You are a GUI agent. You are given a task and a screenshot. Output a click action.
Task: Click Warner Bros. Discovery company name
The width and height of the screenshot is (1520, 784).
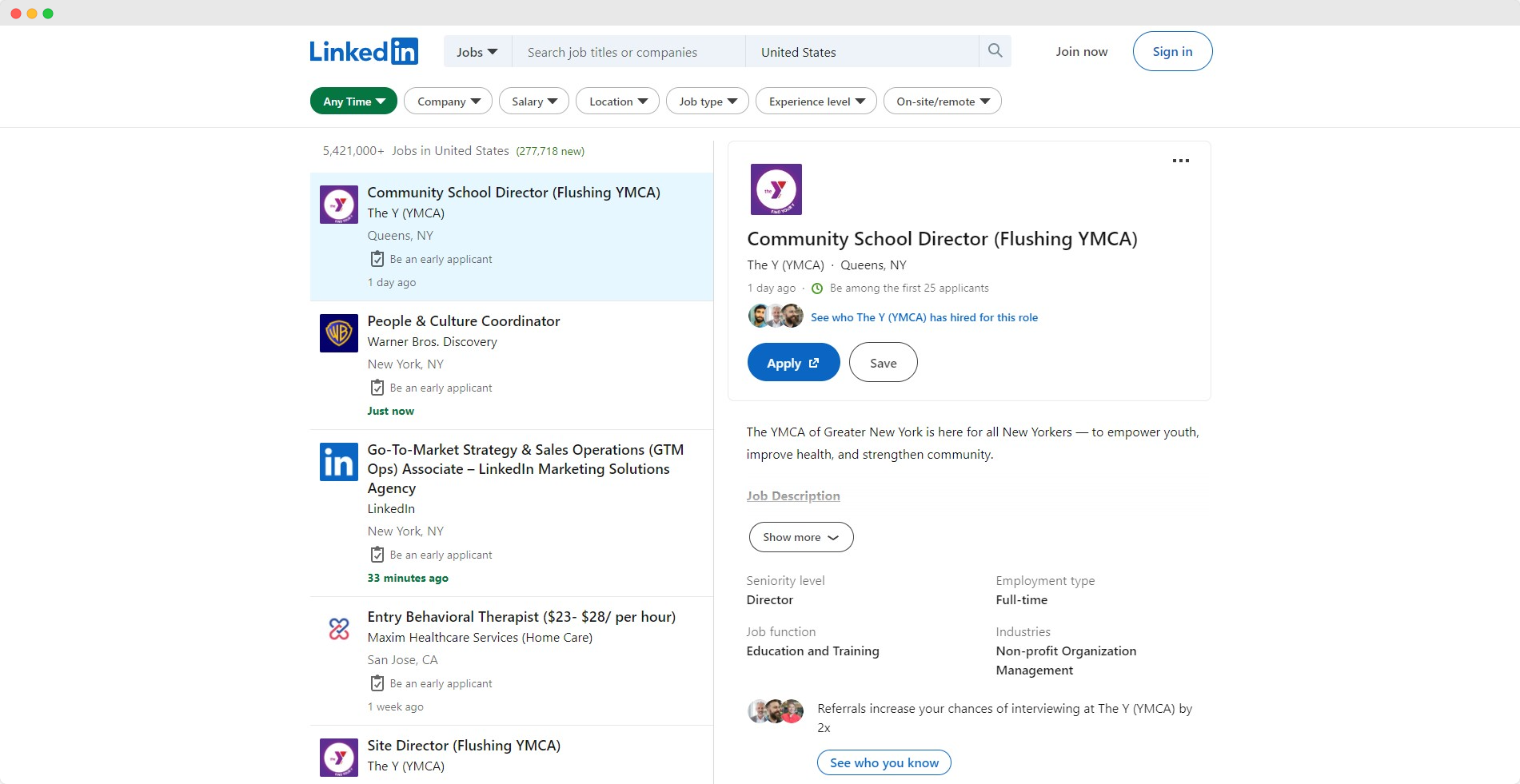tap(432, 342)
